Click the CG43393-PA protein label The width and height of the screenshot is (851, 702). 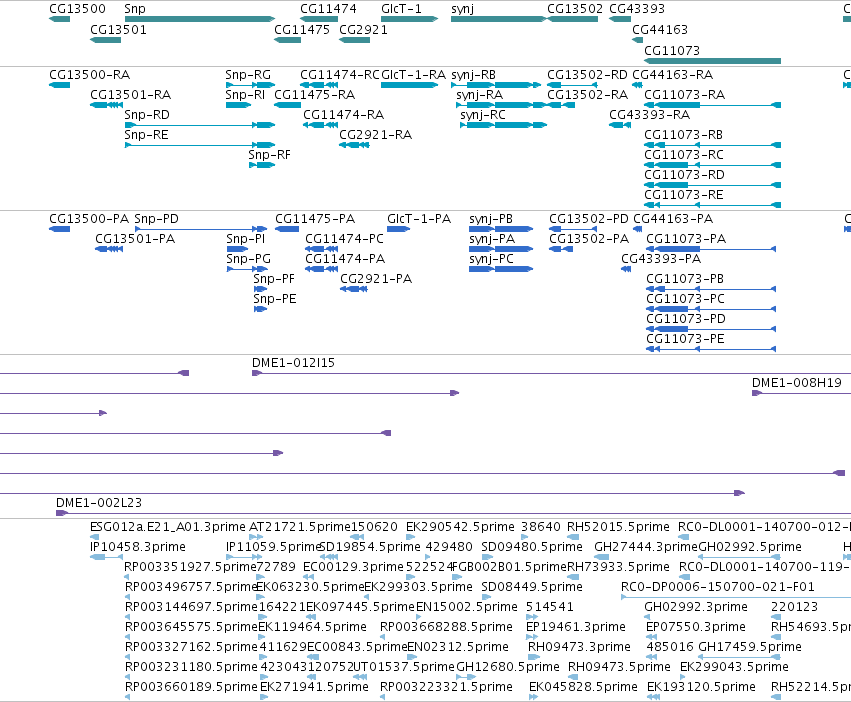(x=661, y=259)
